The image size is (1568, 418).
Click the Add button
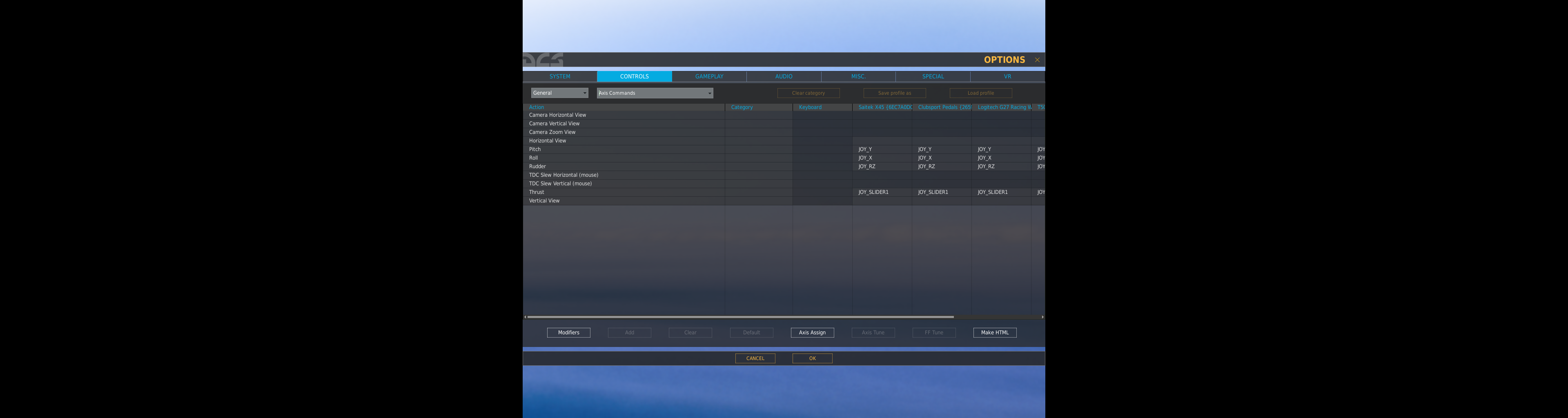[629, 333]
